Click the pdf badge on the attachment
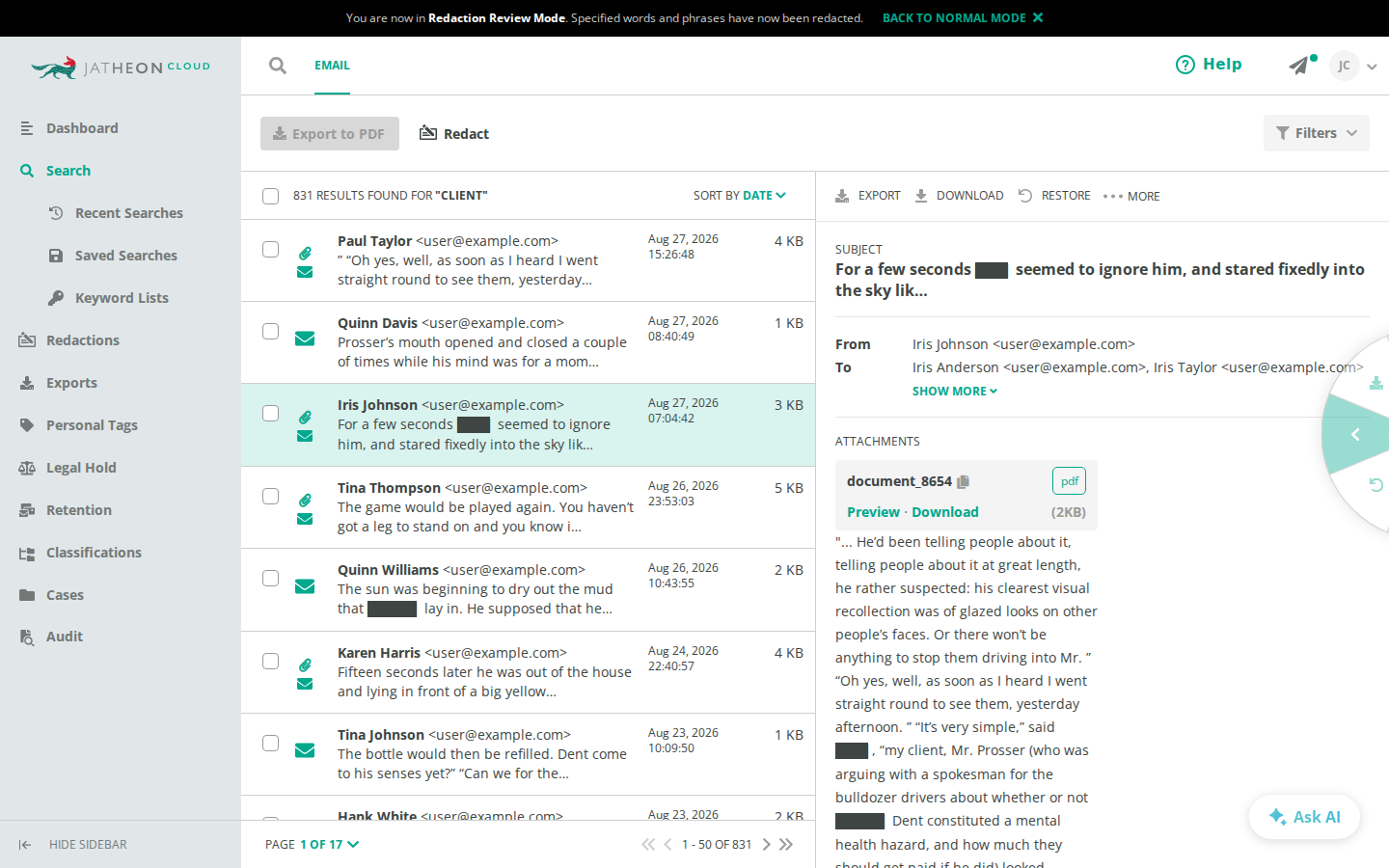Viewport: 1389px width, 868px height. tap(1069, 481)
